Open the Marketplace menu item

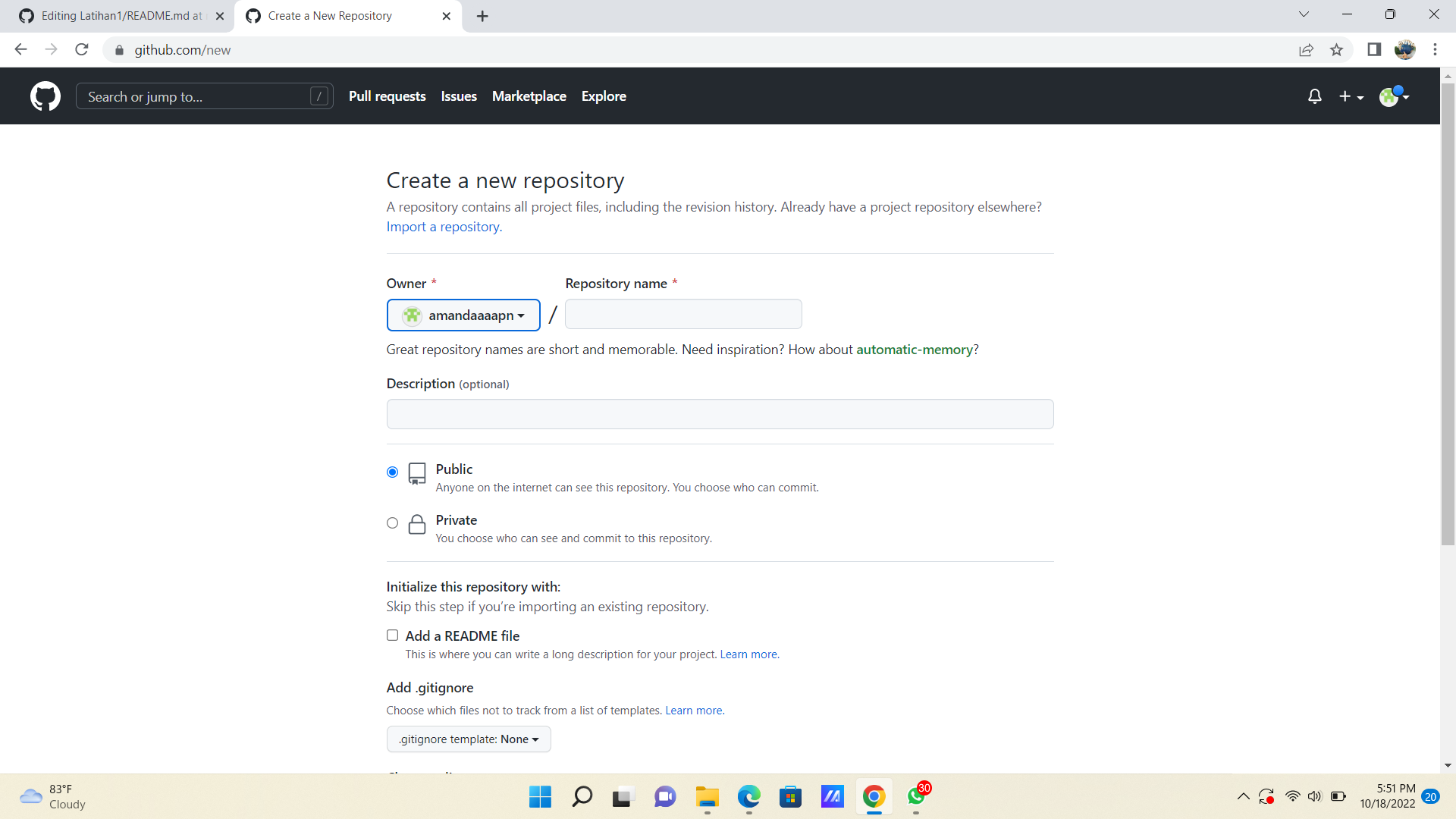pos(529,96)
